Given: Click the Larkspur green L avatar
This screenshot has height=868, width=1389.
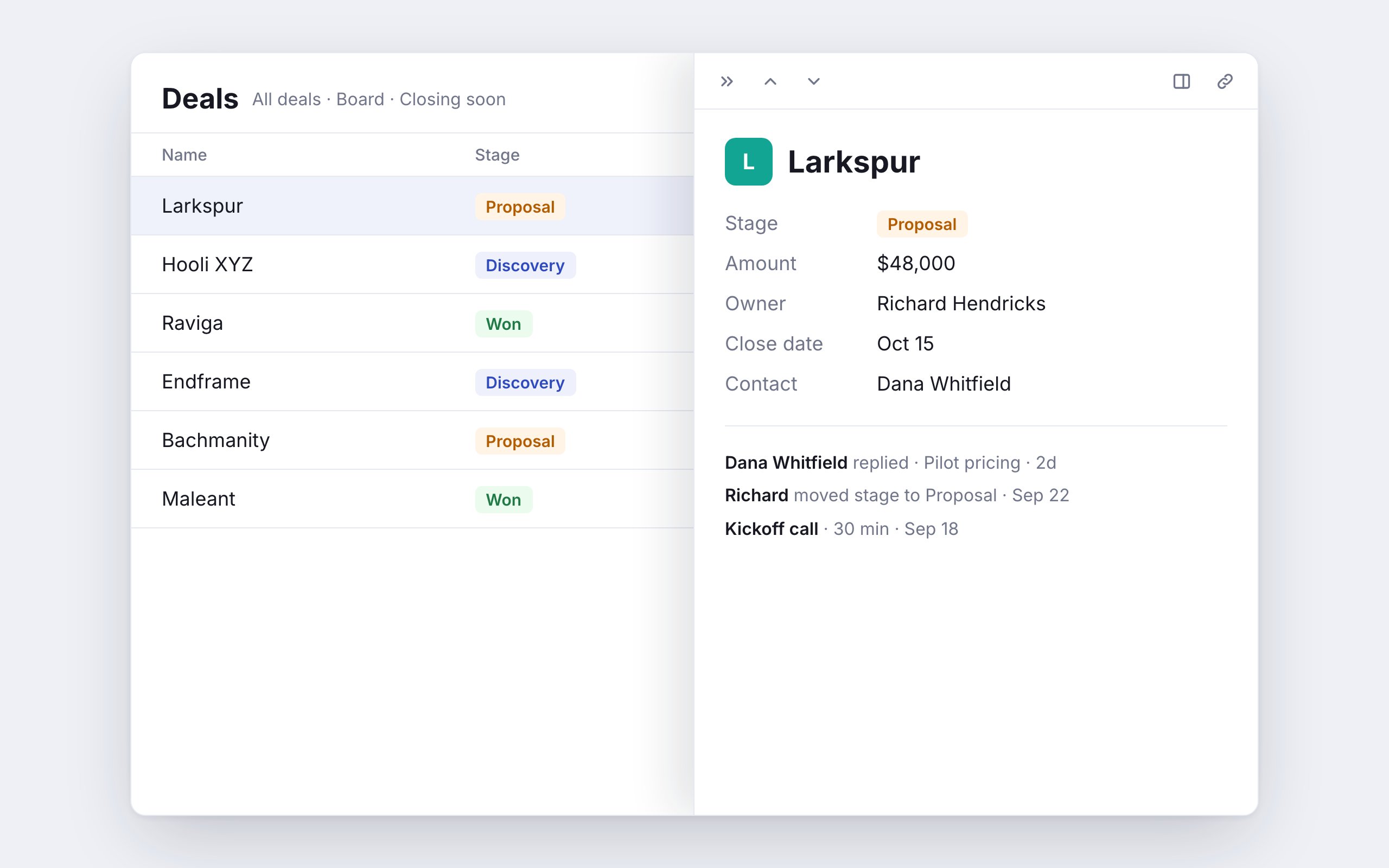Looking at the screenshot, I should (x=748, y=161).
